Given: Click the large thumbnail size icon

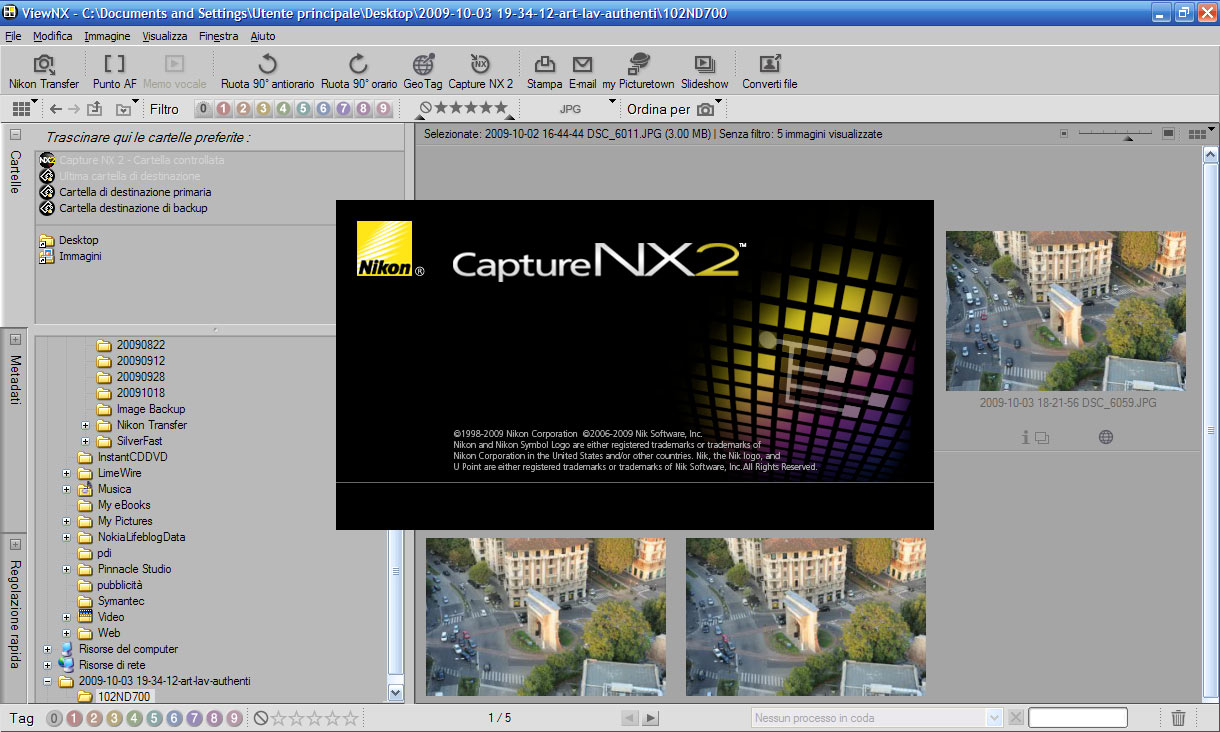Looking at the screenshot, I should (x=1168, y=134).
